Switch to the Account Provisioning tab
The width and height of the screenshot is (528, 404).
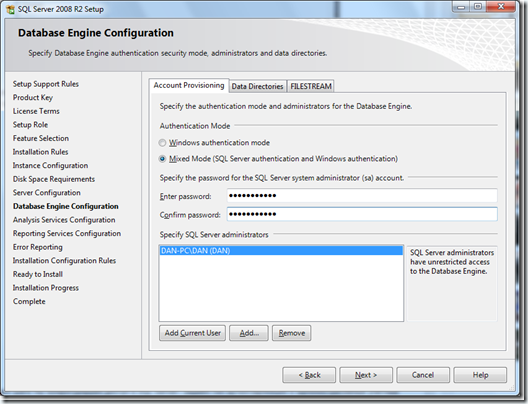tap(189, 86)
